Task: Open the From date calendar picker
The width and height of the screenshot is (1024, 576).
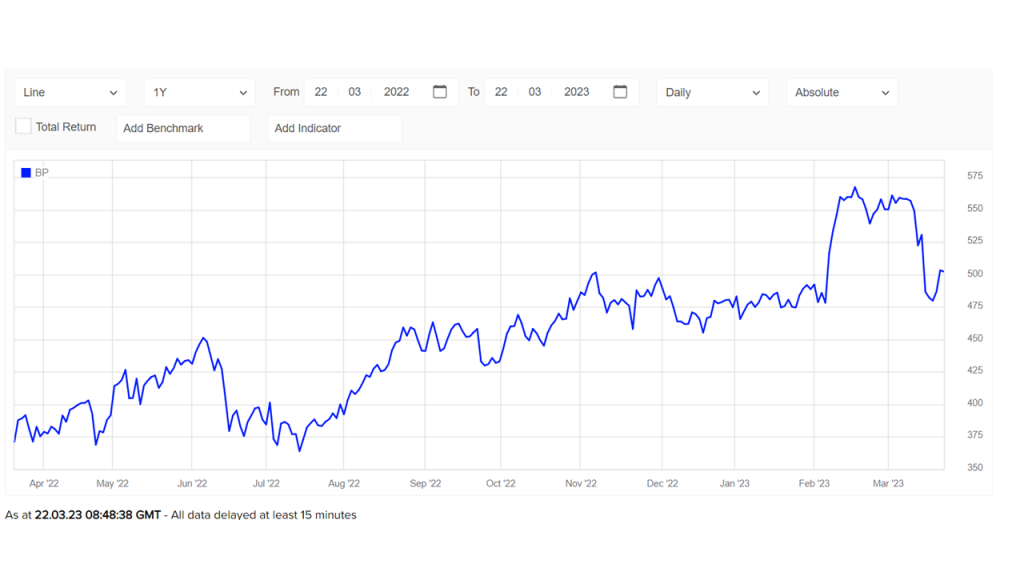Action: click(x=440, y=92)
